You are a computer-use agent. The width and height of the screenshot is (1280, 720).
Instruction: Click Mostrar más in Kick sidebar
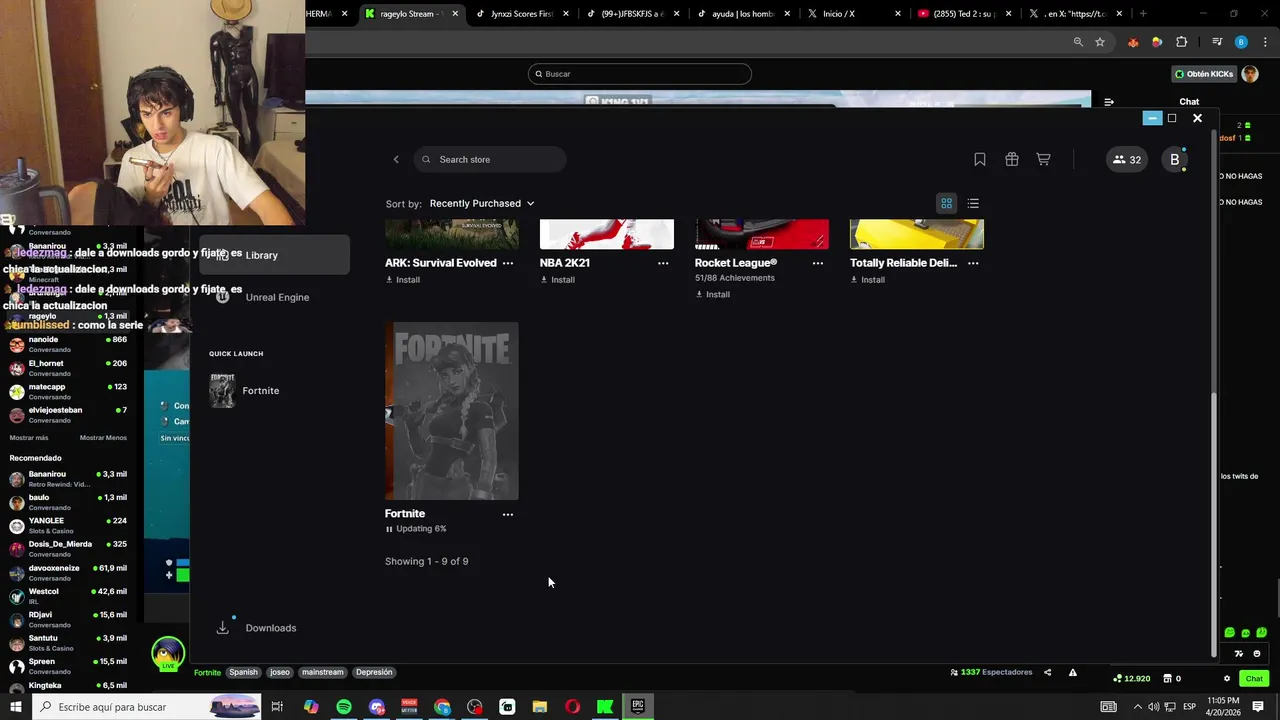pos(29,438)
